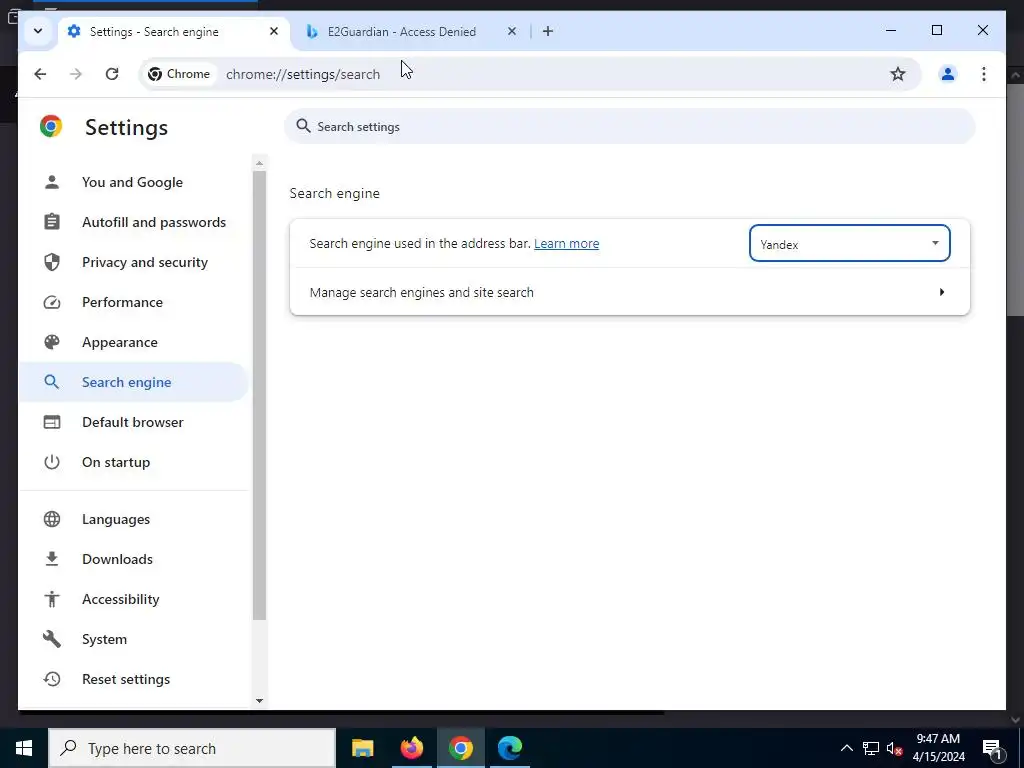1024x768 pixels.
Task: Open the profile avatar menu
Action: tap(948, 74)
